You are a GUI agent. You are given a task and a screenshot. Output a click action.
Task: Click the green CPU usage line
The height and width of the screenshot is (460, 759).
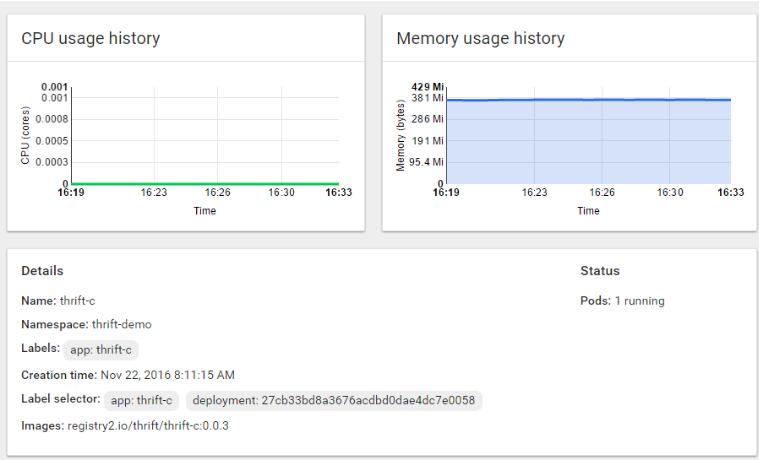[x=200, y=183]
